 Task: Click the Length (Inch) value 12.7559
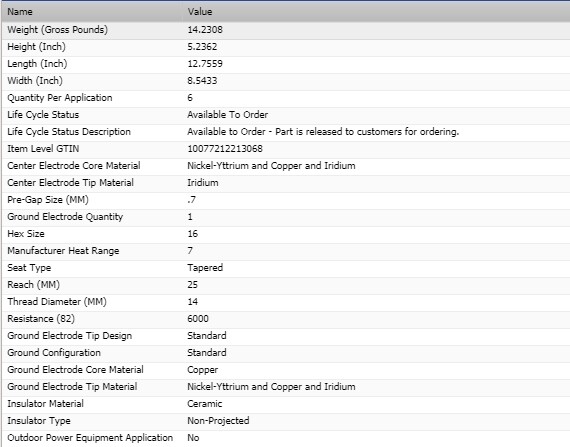click(205, 64)
